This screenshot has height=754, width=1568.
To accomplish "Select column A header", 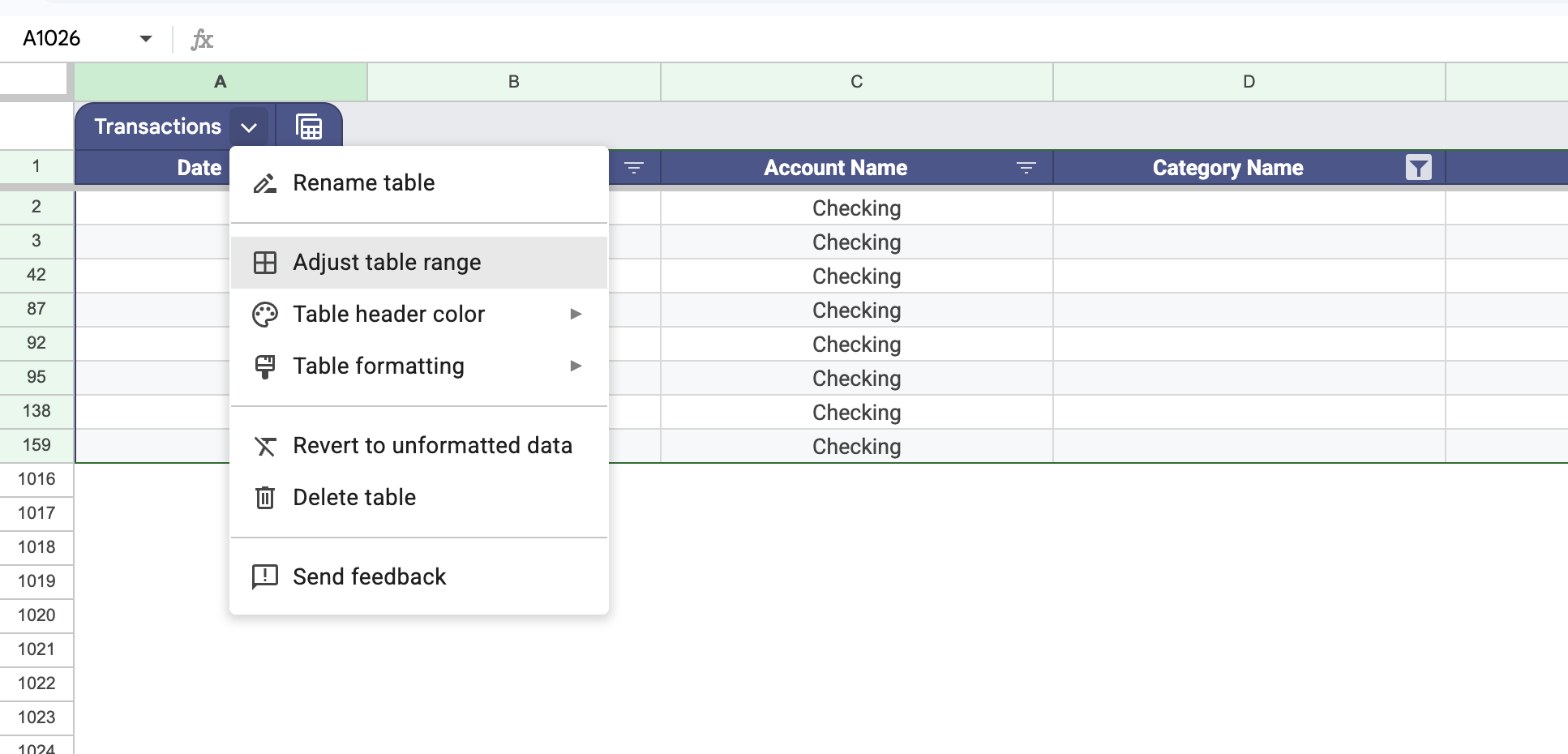I will pyautogui.click(x=221, y=82).
